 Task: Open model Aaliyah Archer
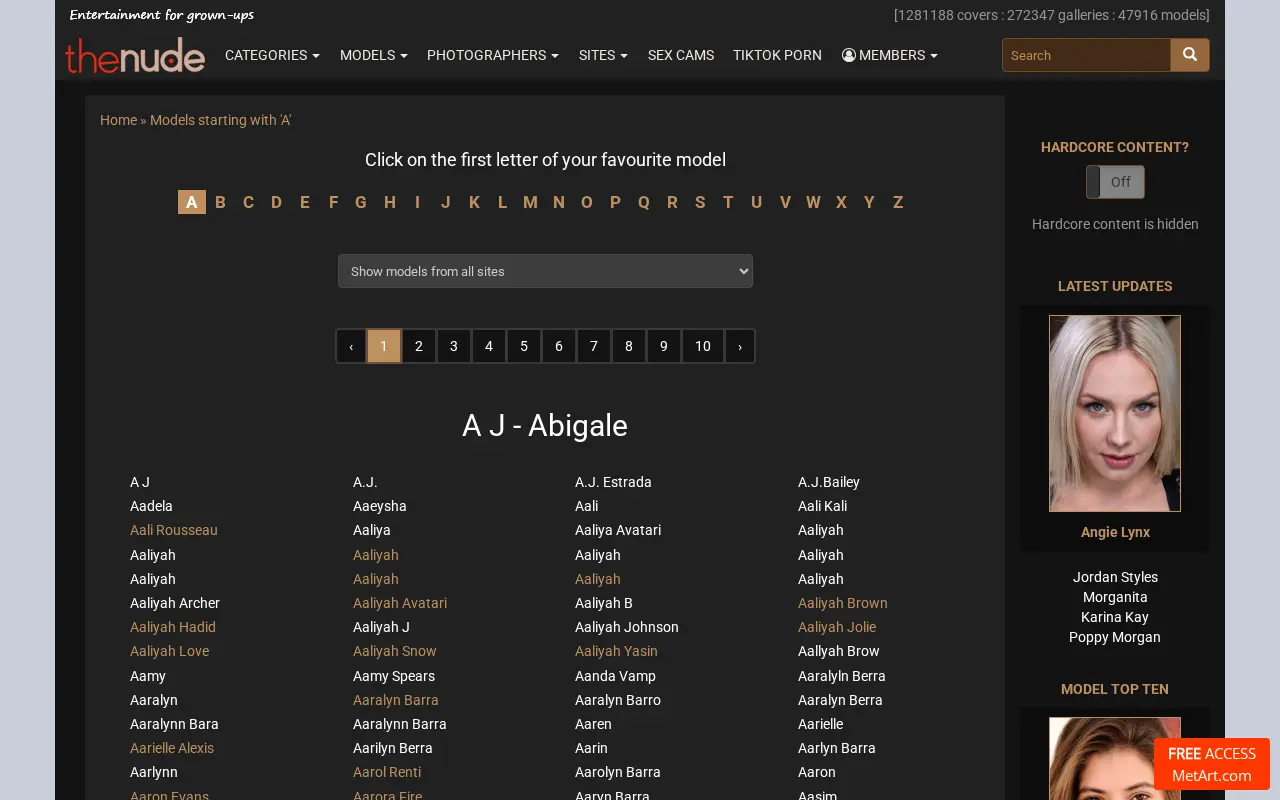[x=175, y=603]
